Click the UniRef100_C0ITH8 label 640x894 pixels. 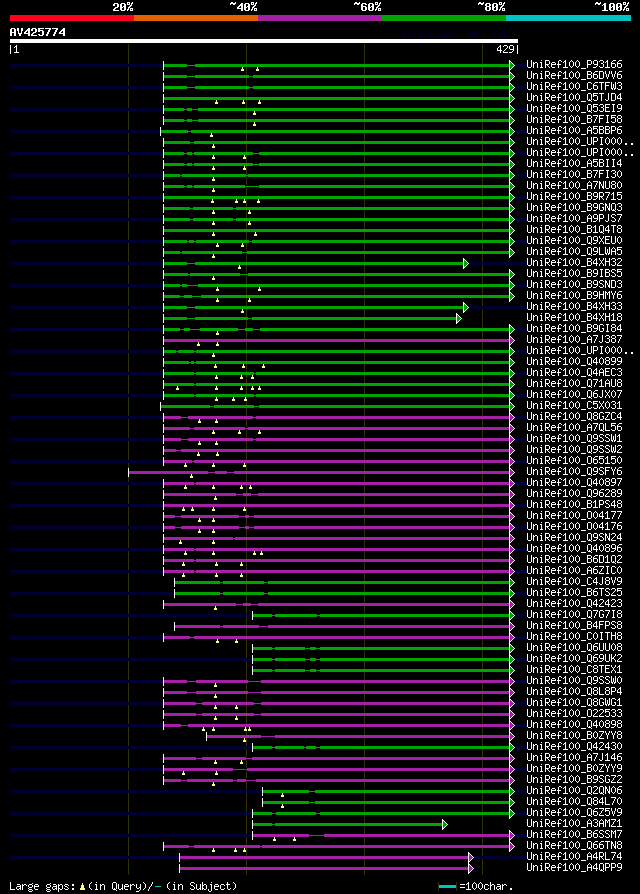(x=574, y=637)
